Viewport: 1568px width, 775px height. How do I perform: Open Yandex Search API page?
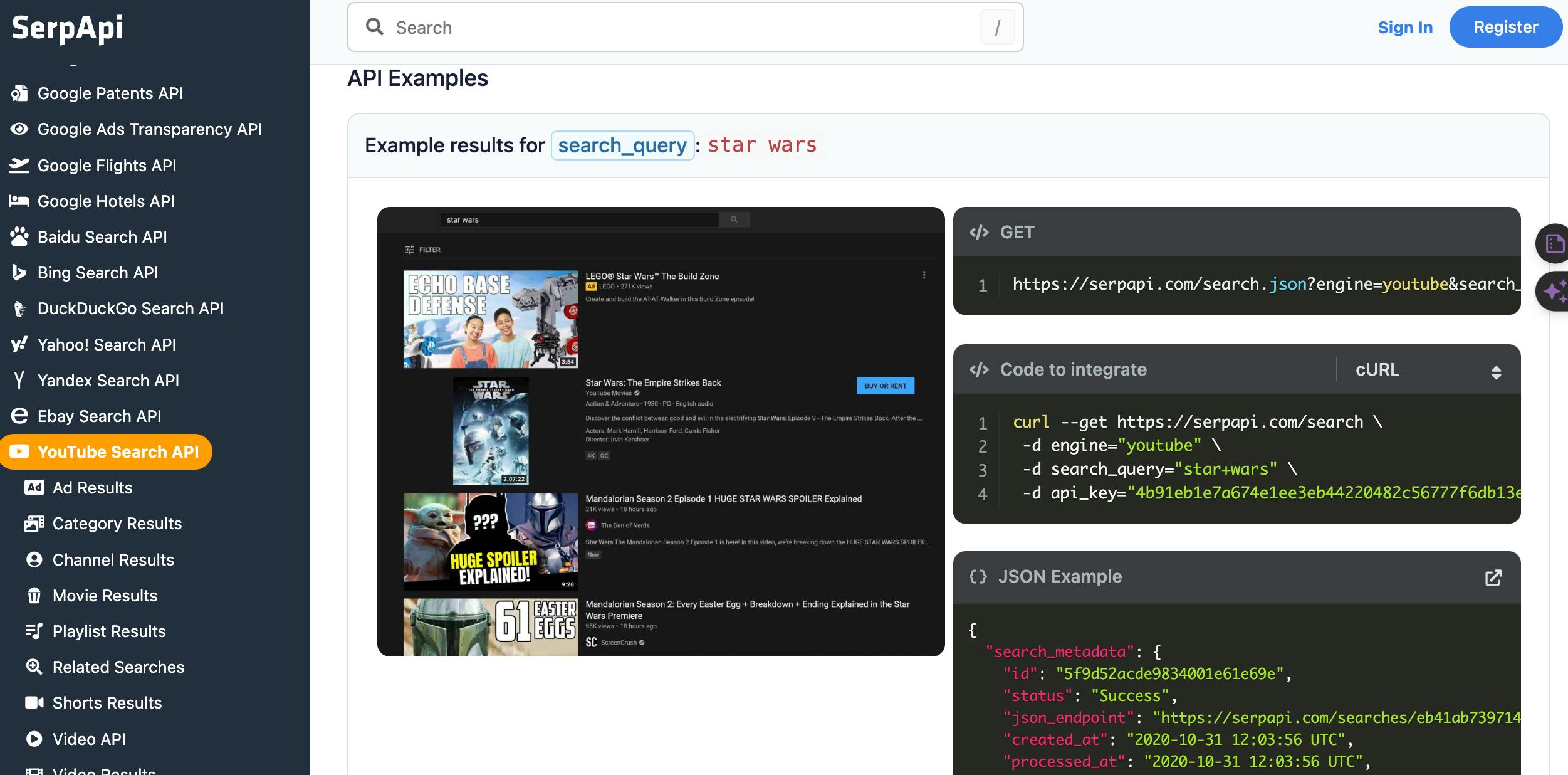tap(108, 381)
